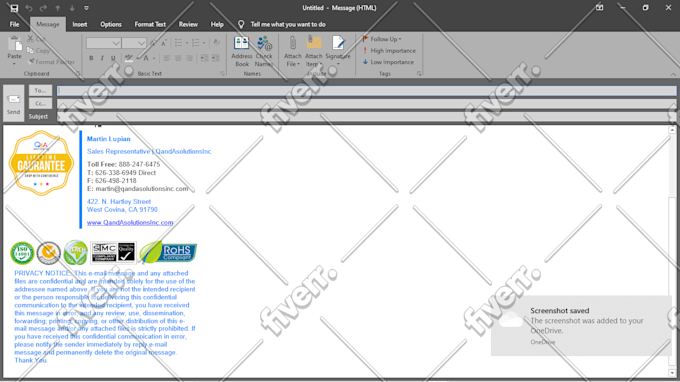Toggle align text left

click(x=167, y=58)
